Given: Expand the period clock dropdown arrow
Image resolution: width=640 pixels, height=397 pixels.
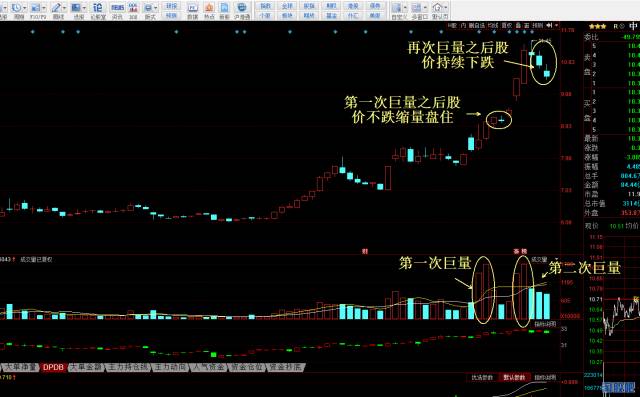Looking at the screenshot, I should [25, 8].
